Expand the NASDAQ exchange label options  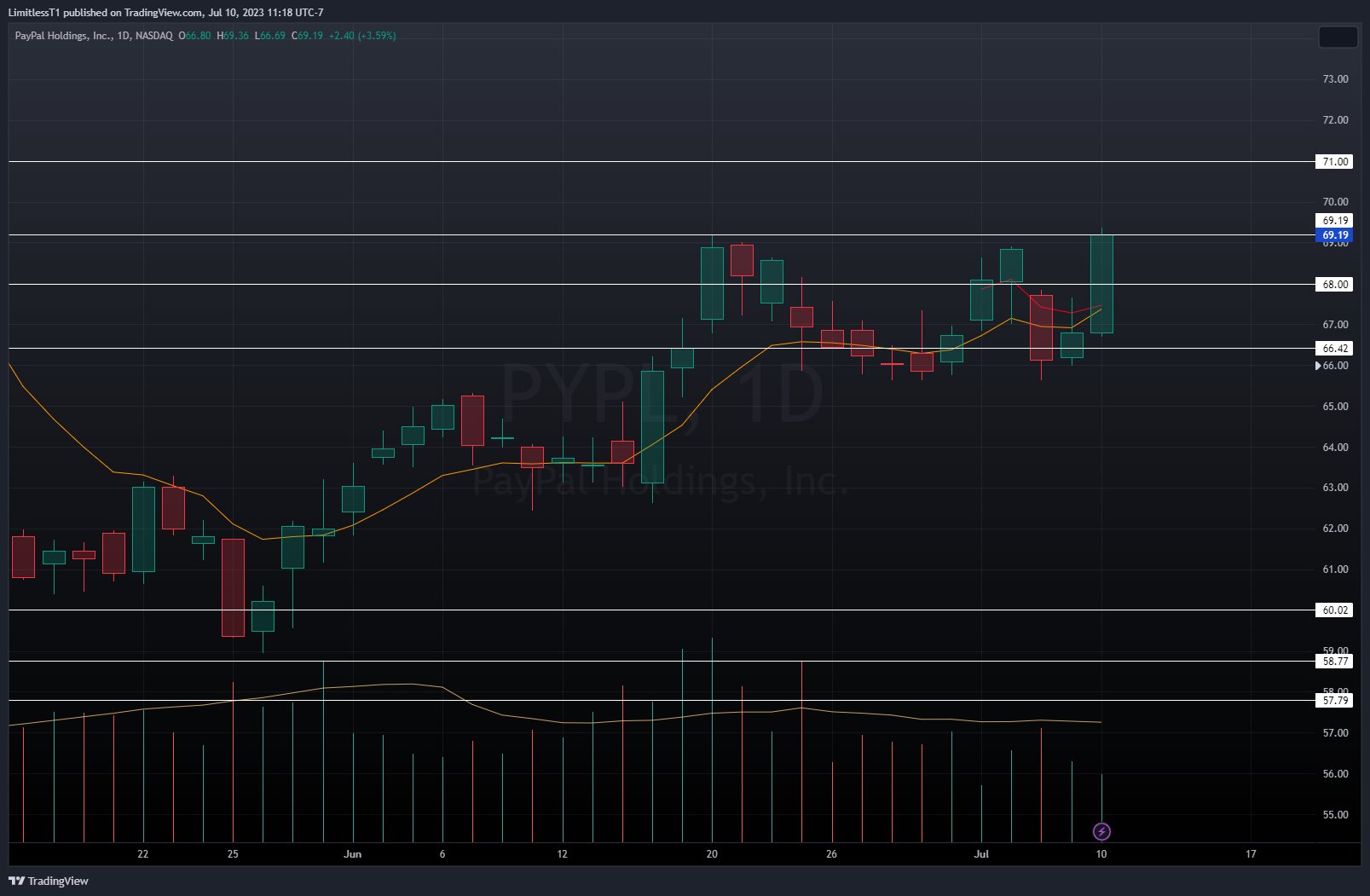(156, 36)
